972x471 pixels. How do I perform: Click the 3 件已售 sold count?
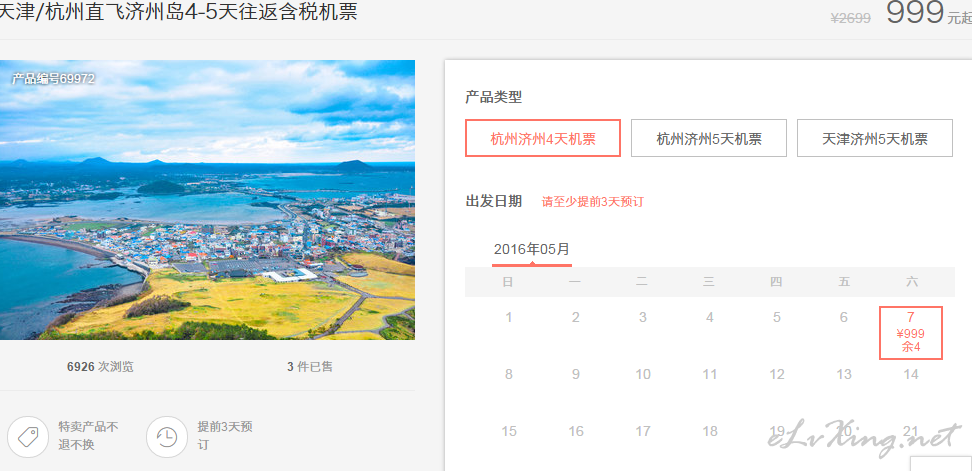310,367
